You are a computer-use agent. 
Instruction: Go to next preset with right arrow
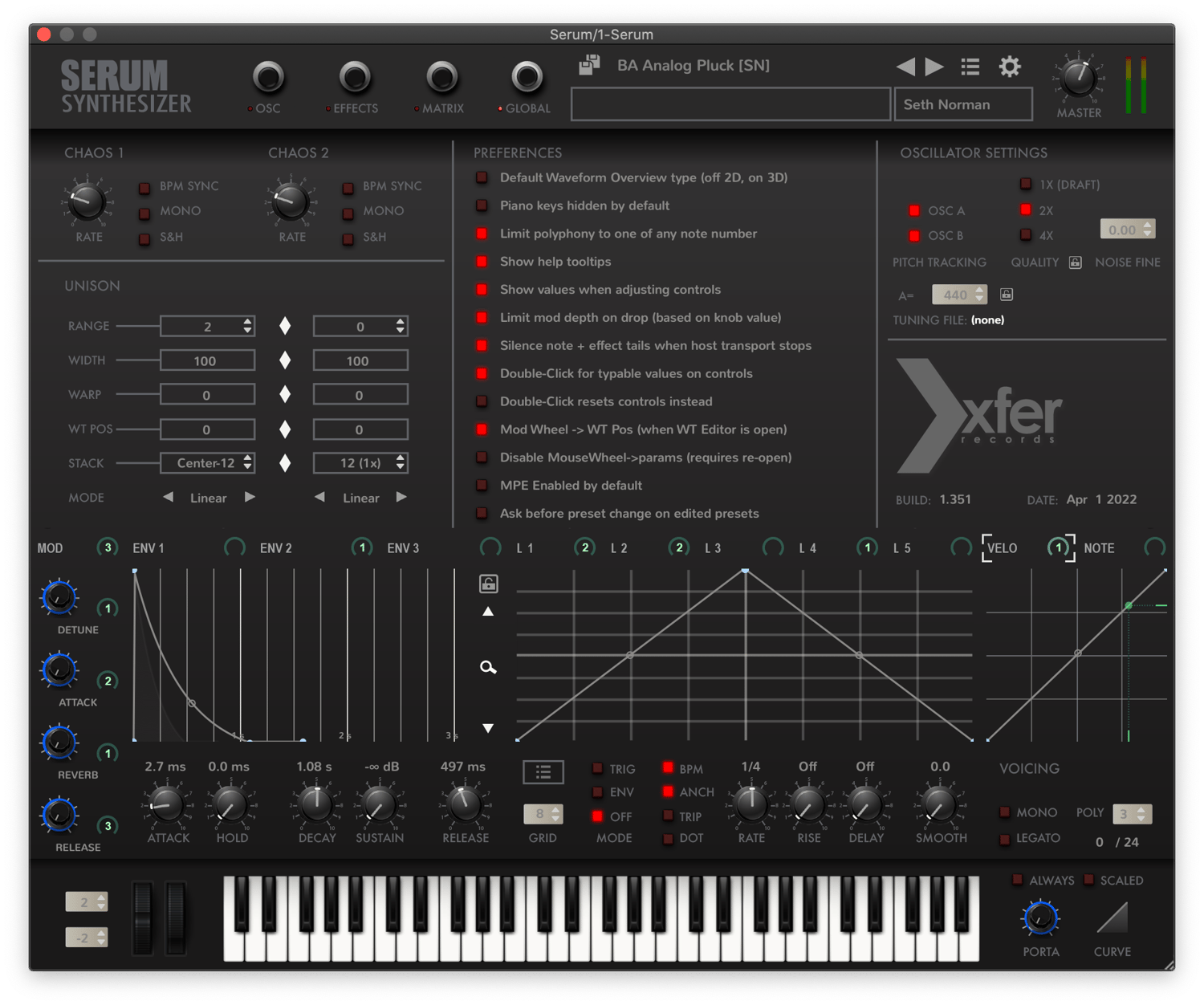point(934,67)
